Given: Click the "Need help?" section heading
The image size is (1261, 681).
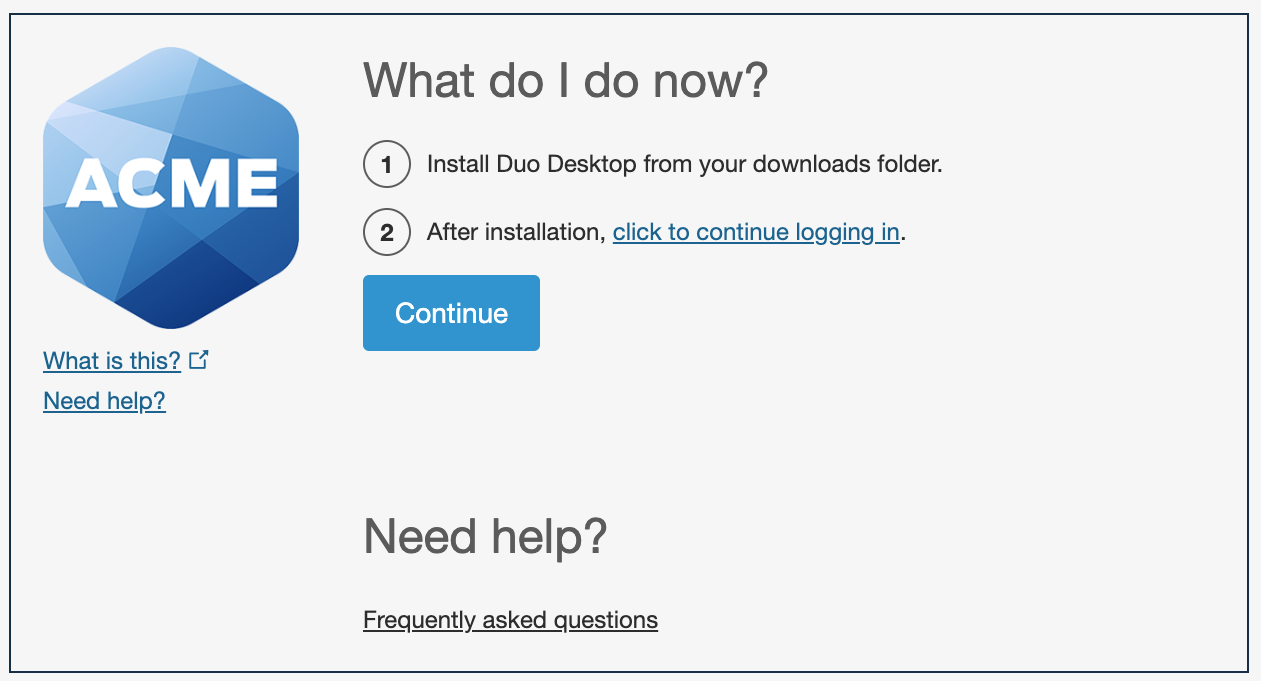Looking at the screenshot, I should (487, 537).
